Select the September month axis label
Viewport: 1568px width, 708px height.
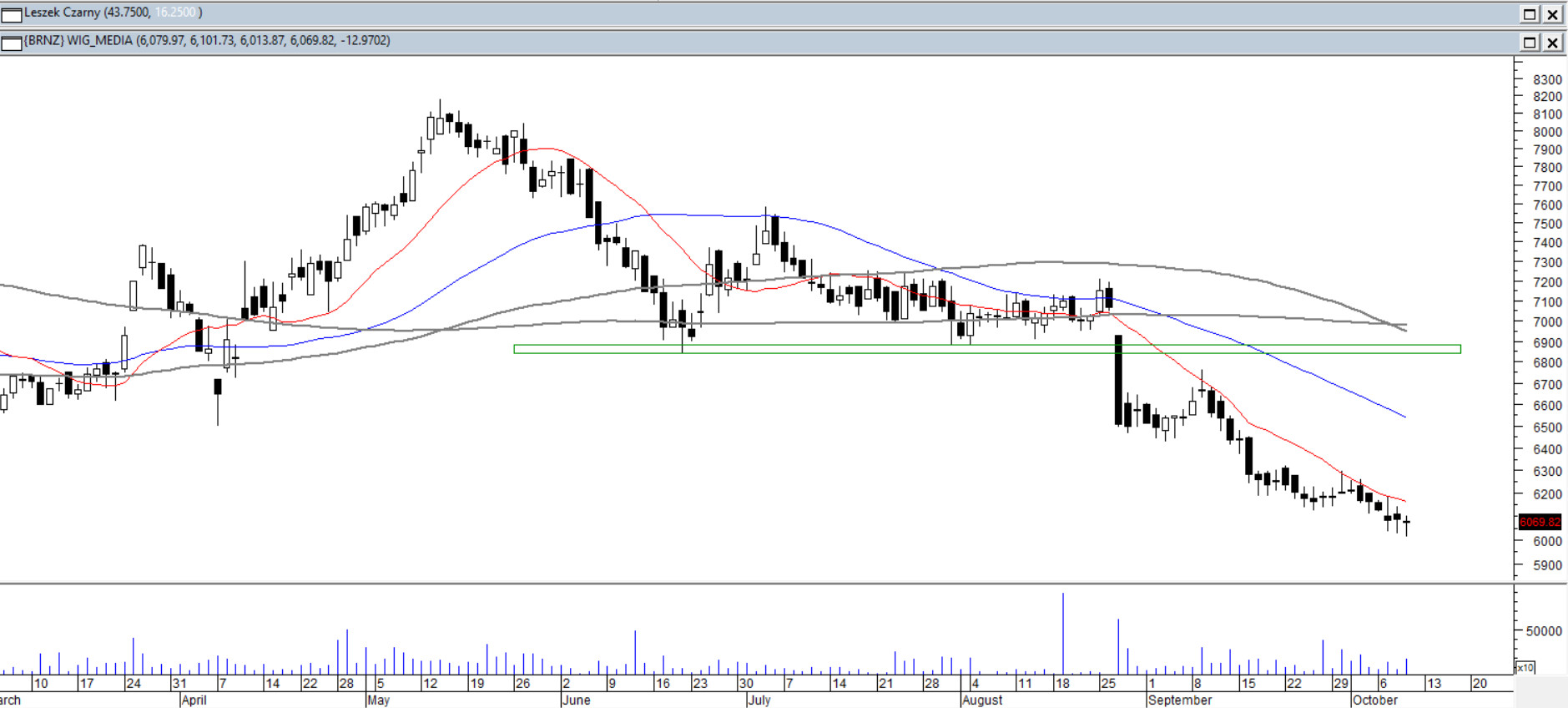(x=1180, y=700)
